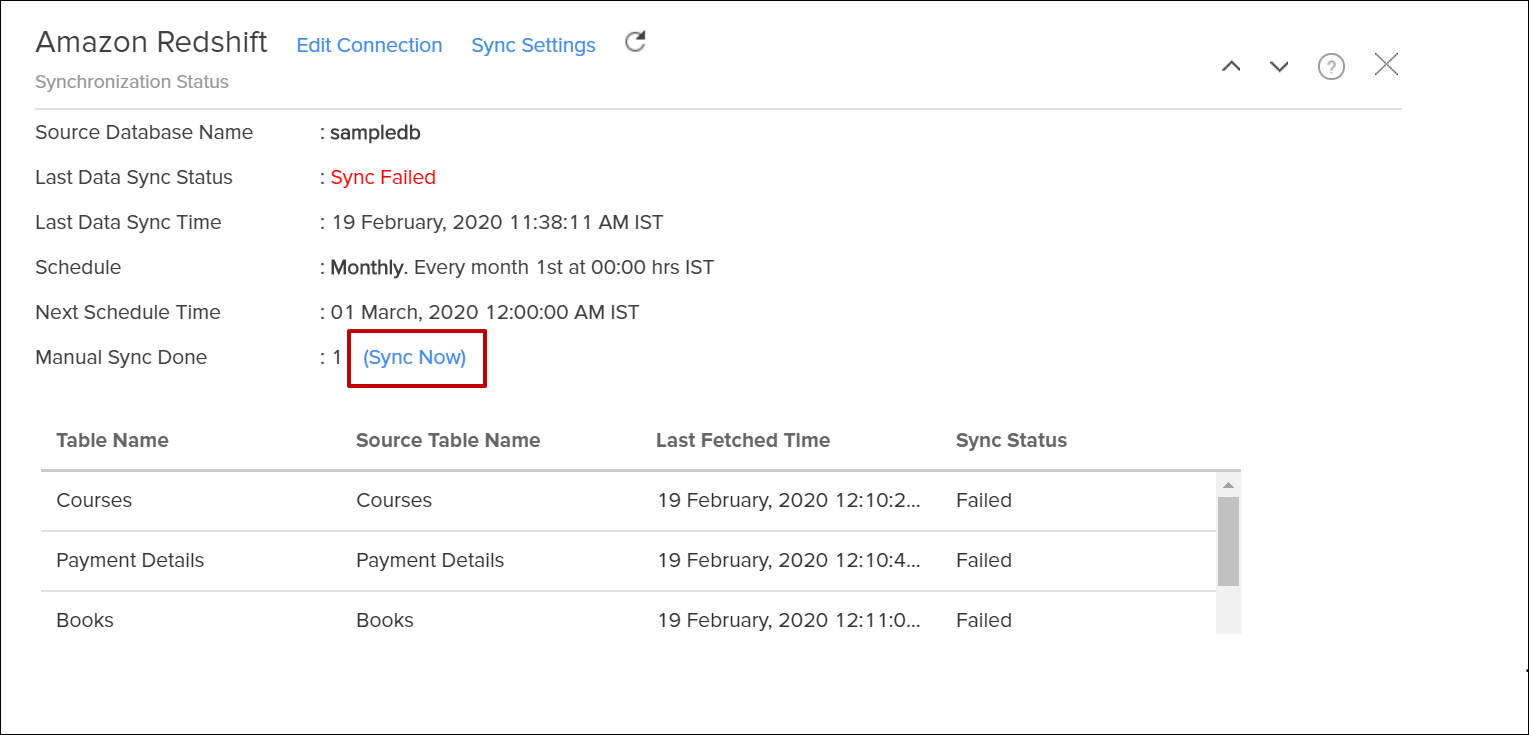
Task: Click the table scrollbar up arrow
Action: click(x=1228, y=485)
